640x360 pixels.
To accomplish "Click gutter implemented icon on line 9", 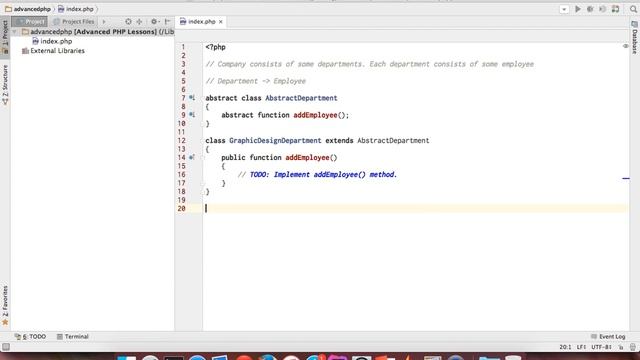I will coord(192,115).
